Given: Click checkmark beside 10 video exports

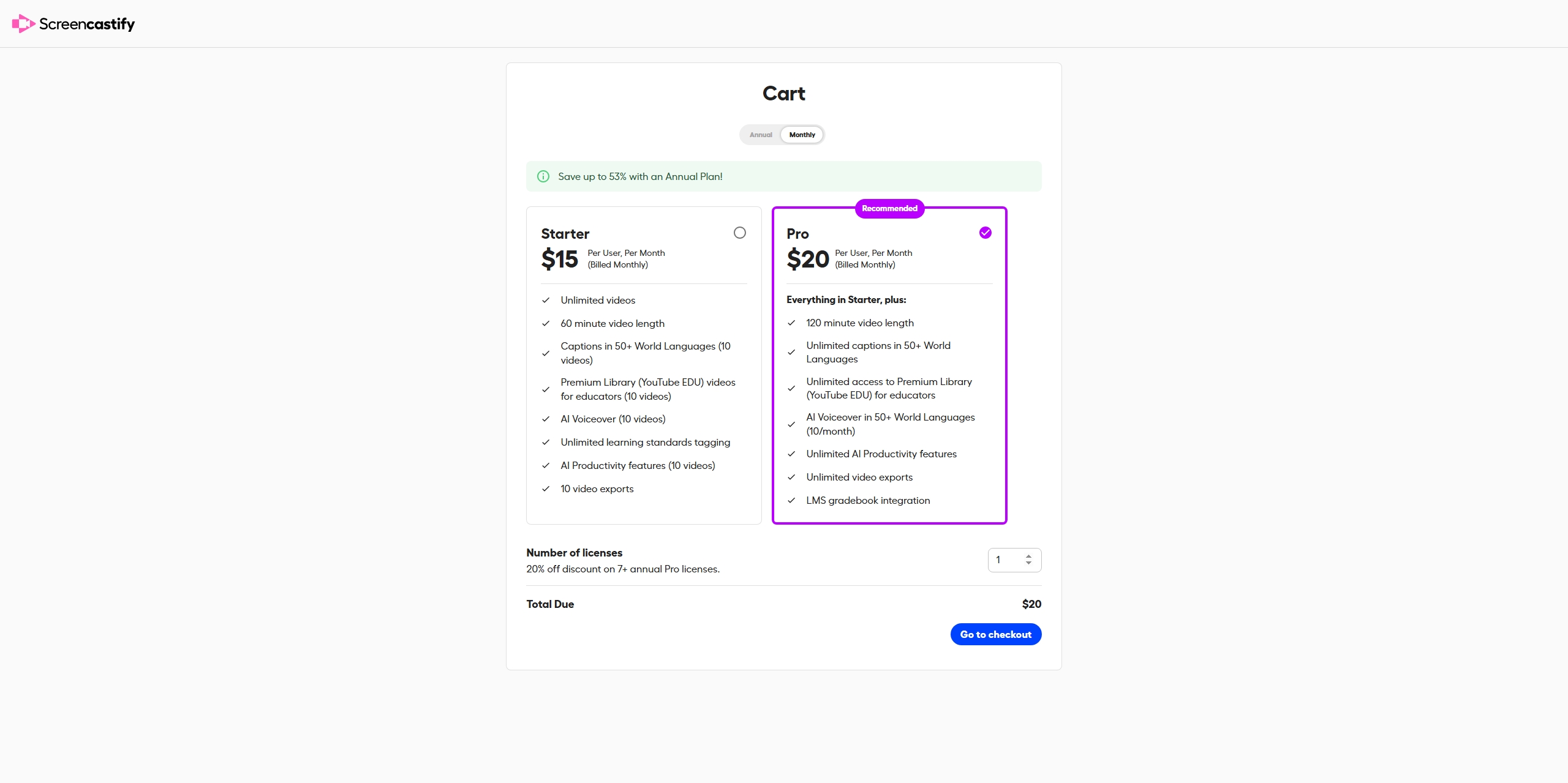Looking at the screenshot, I should click(x=546, y=489).
